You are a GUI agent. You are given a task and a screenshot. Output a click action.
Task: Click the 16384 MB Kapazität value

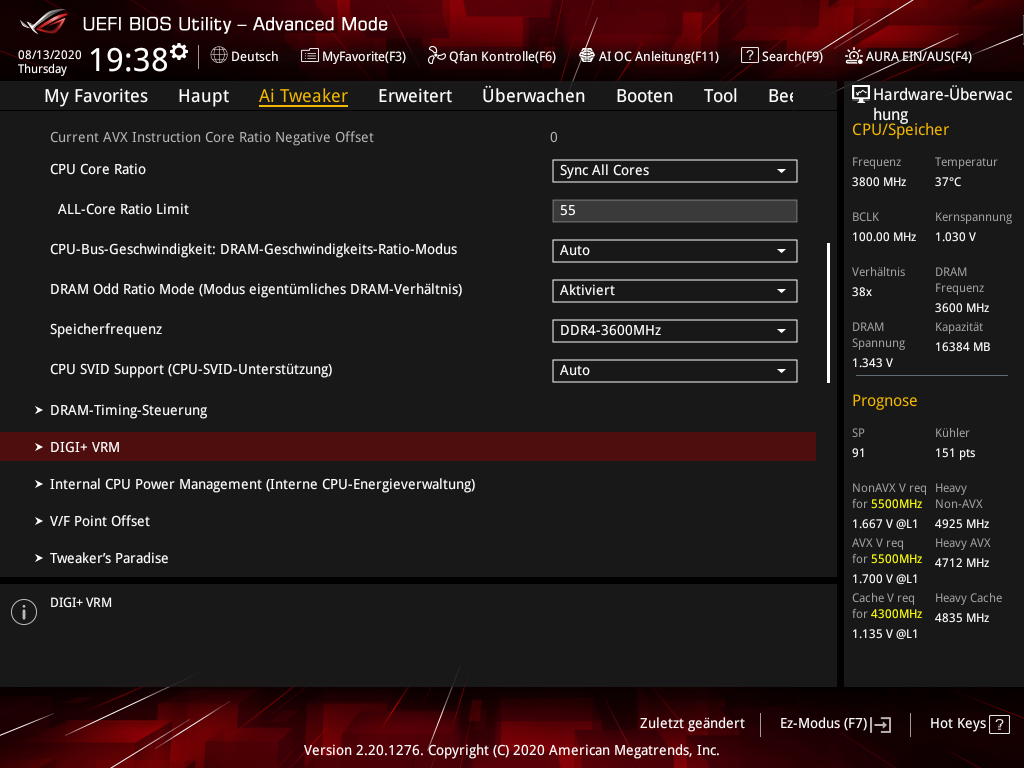click(x=963, y=347)
